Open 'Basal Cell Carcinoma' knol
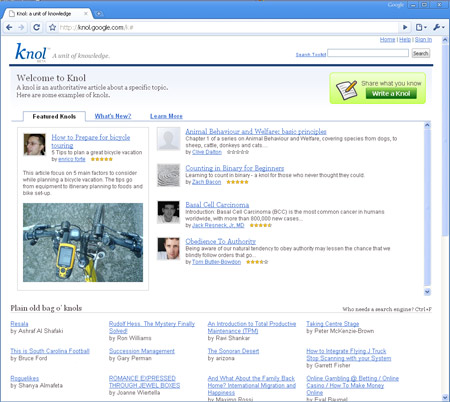Screen dimensions: 450x402 217,205
